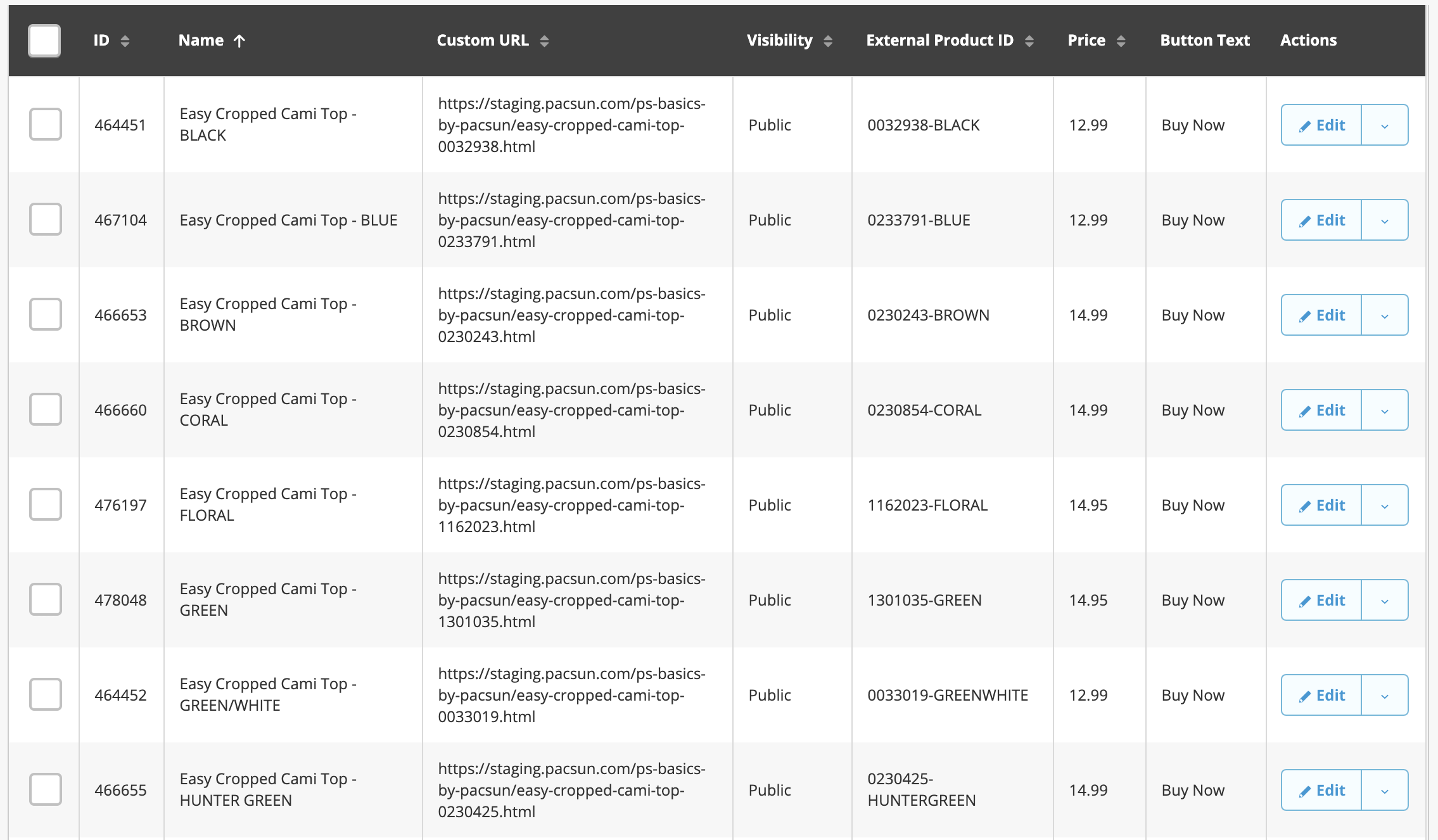Mark the checkbox for product 466655
The height and width of the screenshot is (840, 1438).
pyautogui.click(x=46, y=789)
